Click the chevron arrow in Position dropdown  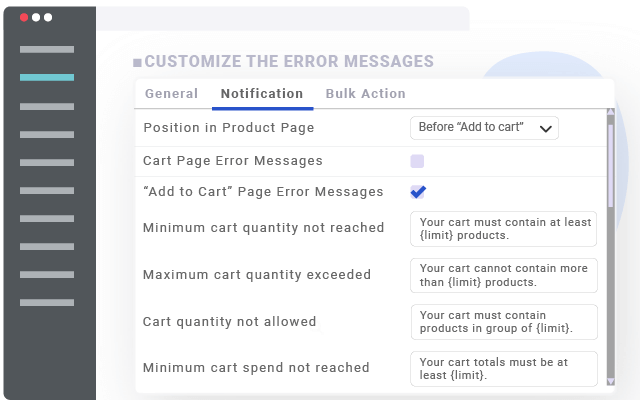tap(545, 128)
